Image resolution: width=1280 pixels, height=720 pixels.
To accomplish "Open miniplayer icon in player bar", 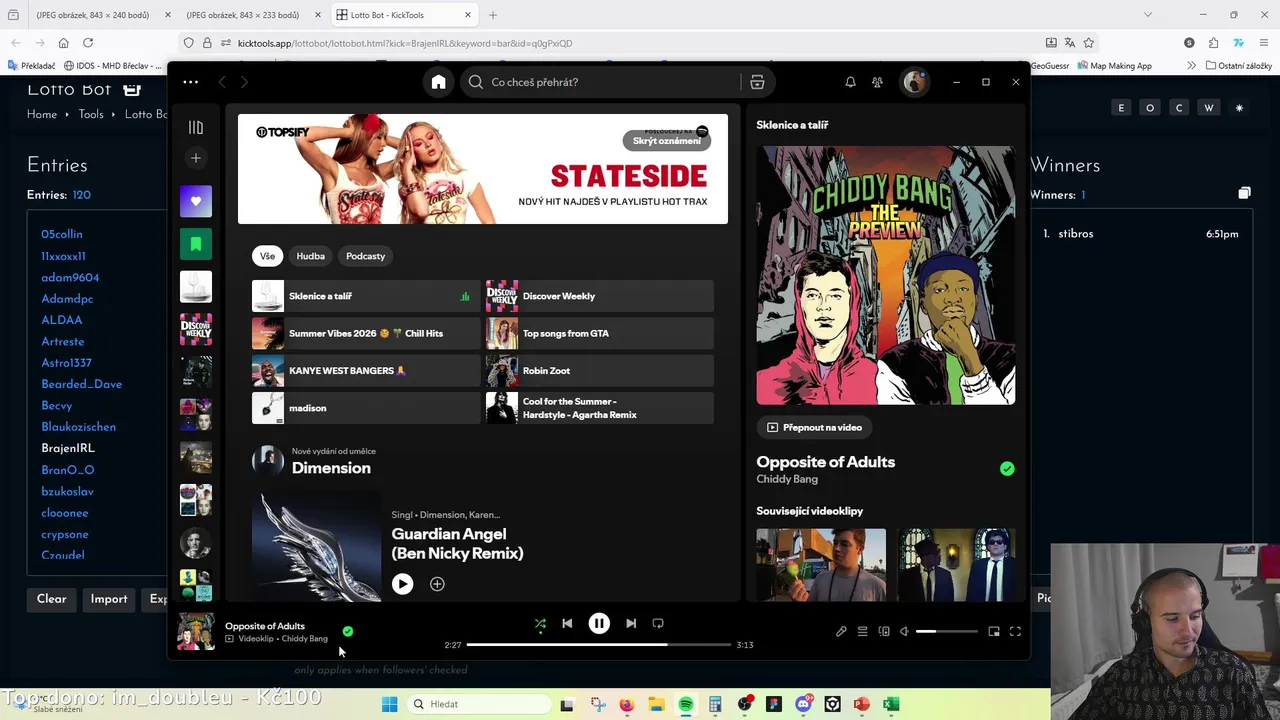I will point(994,631).
